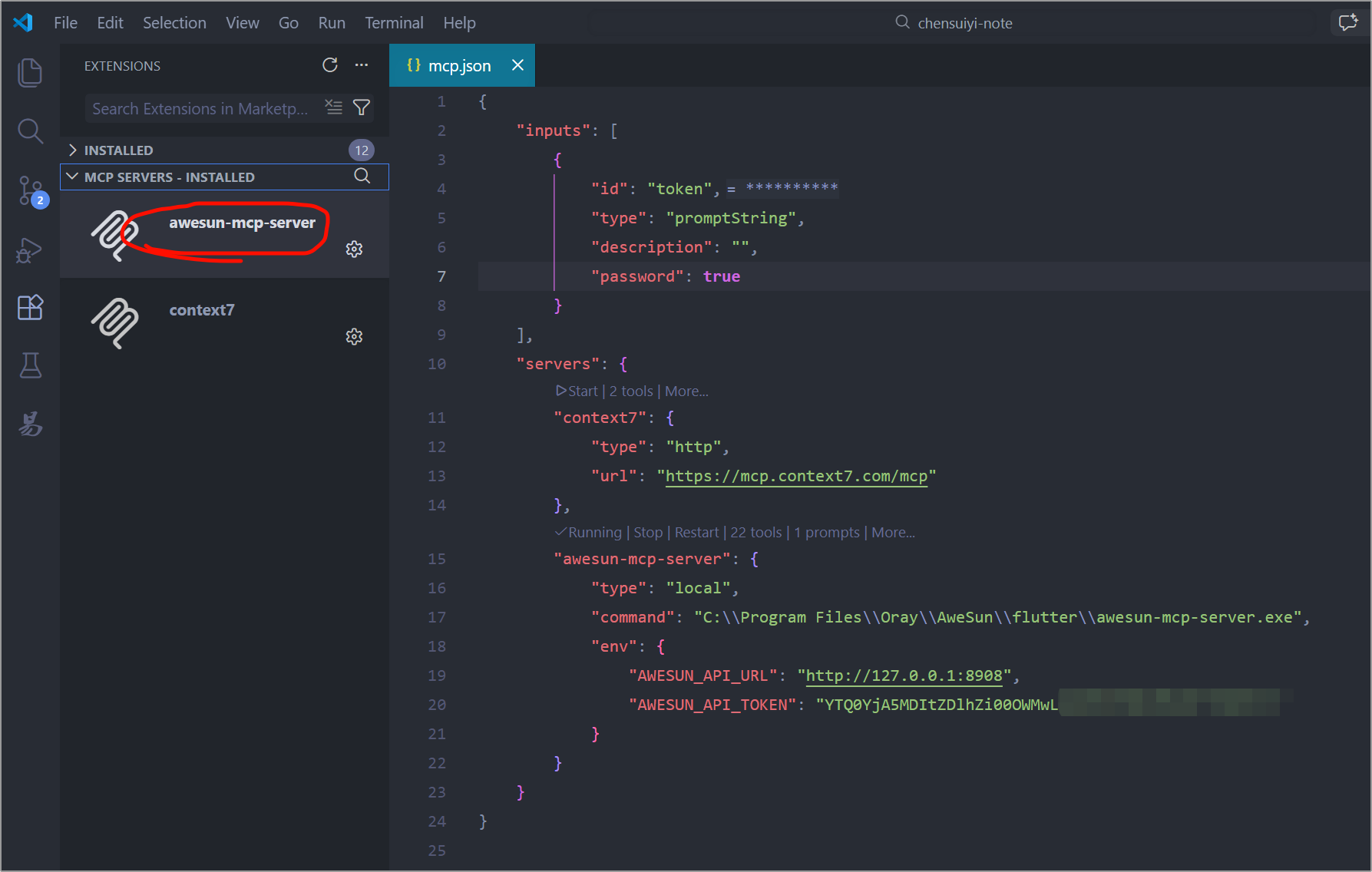
Task: Click awesun 'More...' code lens
Action: [893, 532]
